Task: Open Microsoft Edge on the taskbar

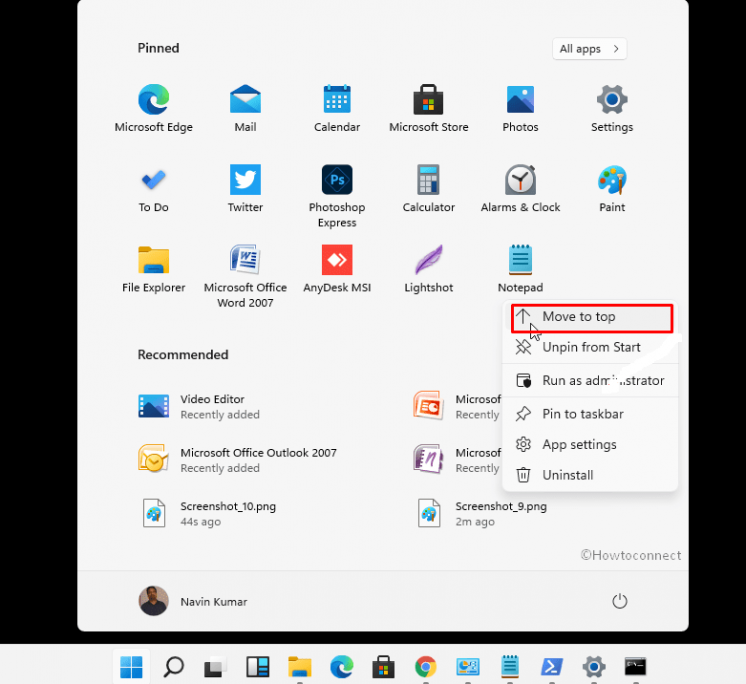Action: [342, 666]
